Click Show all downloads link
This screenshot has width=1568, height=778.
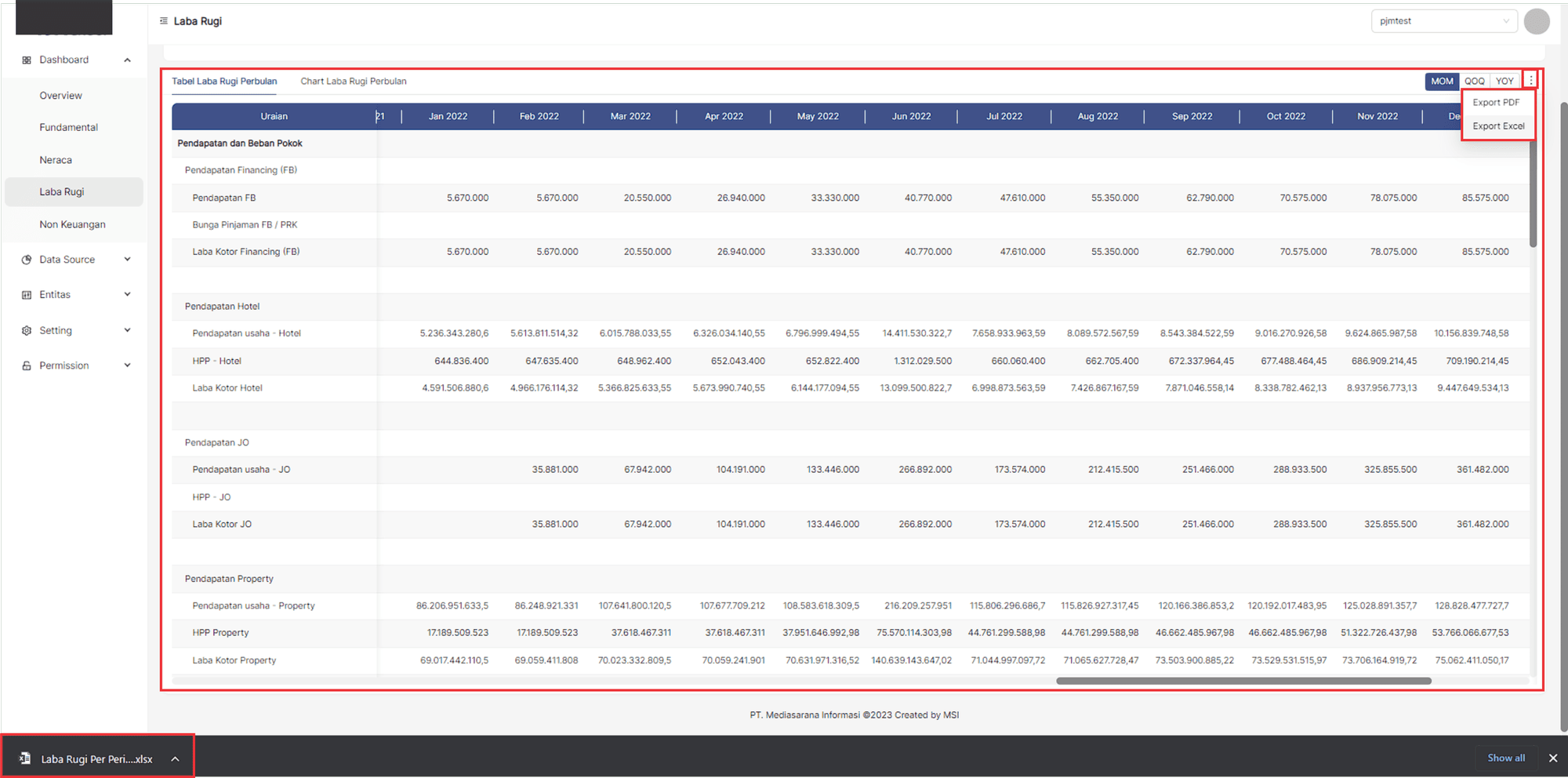(x=1506, y=758)
